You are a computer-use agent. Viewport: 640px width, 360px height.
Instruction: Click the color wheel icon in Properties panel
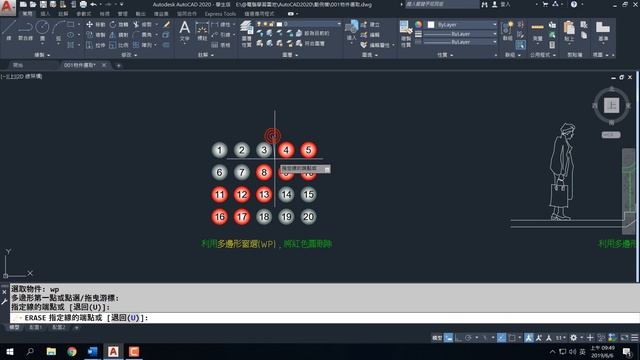click(418, 24)
